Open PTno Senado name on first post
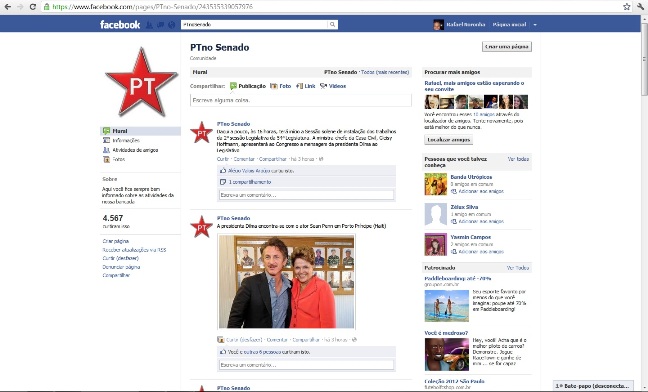The width and height of the screenshot is (648, 392). pos(233,124)
